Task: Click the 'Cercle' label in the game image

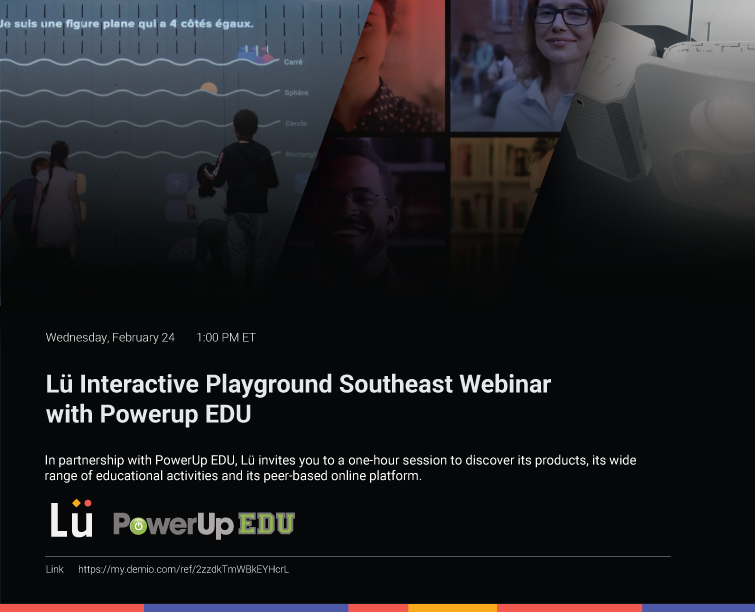Action: (296, 123)
